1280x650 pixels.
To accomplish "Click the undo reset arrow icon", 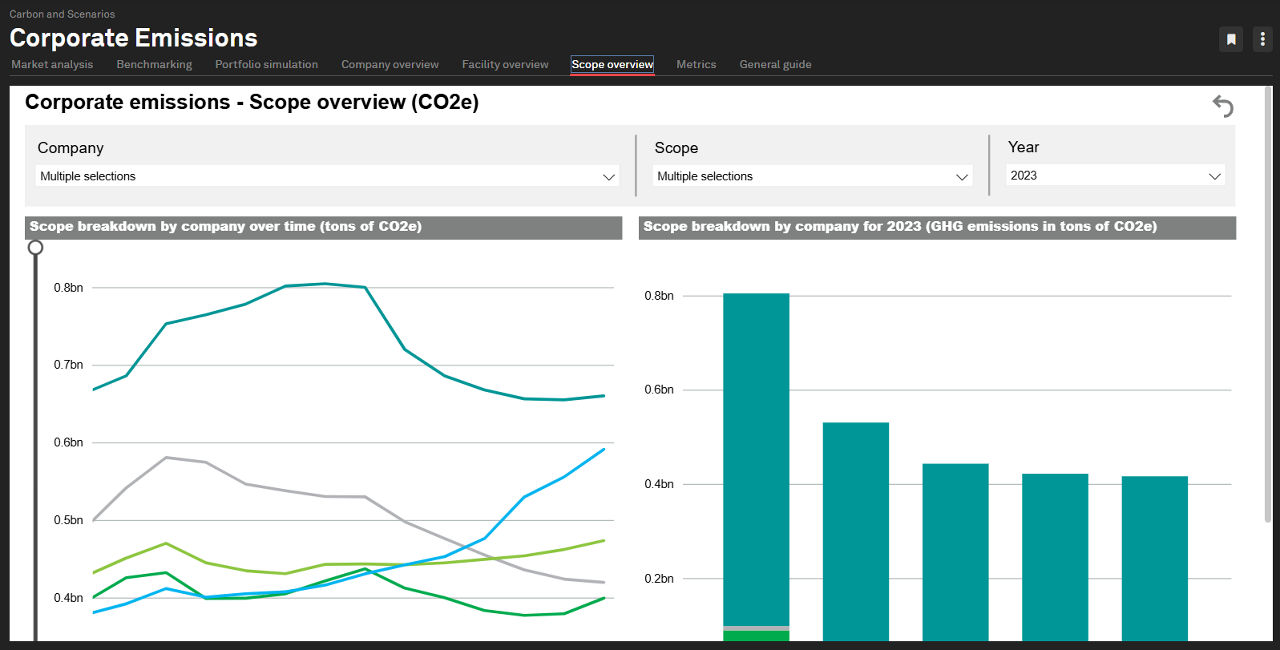I will (1222, 106).
